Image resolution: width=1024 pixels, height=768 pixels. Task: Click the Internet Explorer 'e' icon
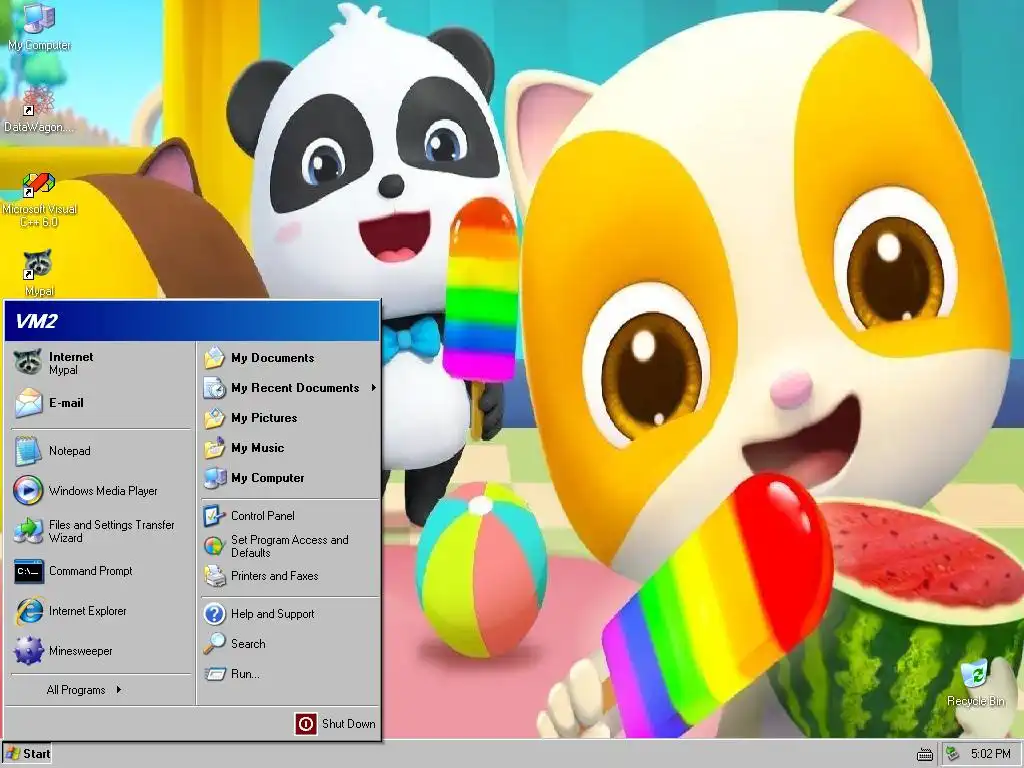pos(28,611)
